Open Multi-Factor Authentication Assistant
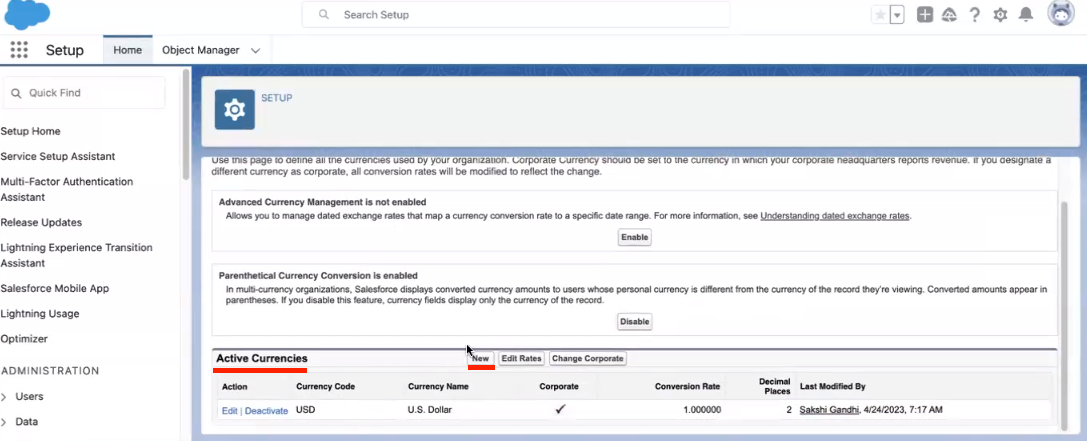 pos(67,189)
